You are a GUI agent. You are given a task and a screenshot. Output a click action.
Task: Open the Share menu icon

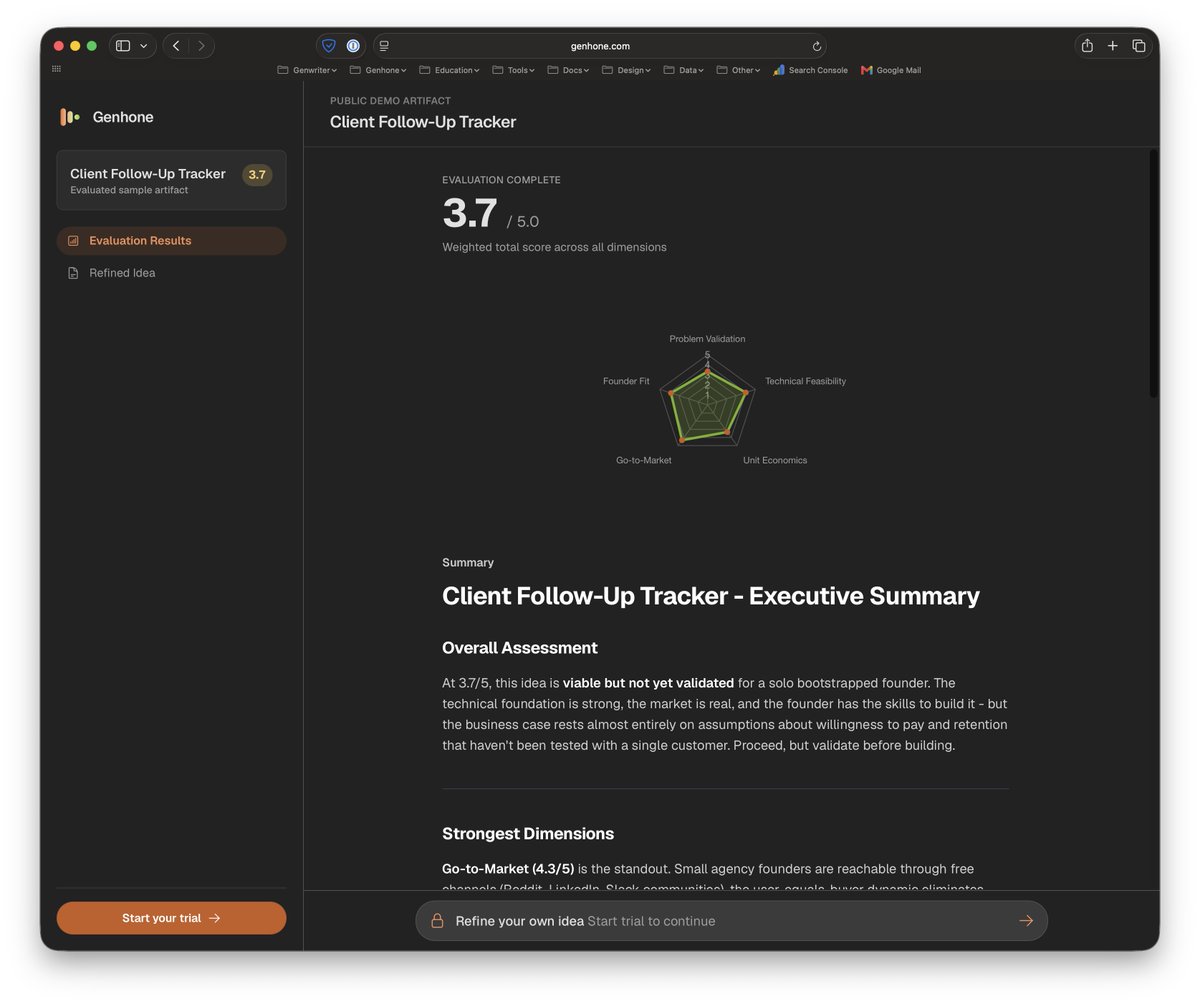click(x=1087, y=46)
